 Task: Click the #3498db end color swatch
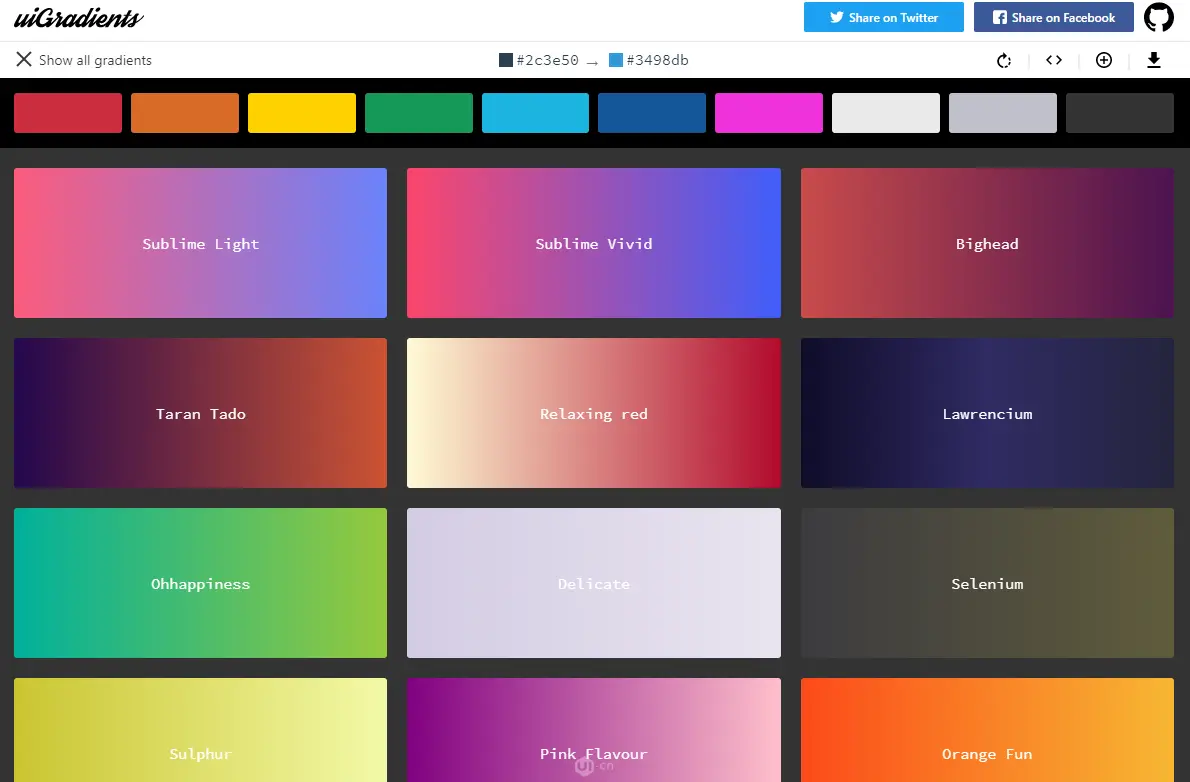click(x=615, y=60)
